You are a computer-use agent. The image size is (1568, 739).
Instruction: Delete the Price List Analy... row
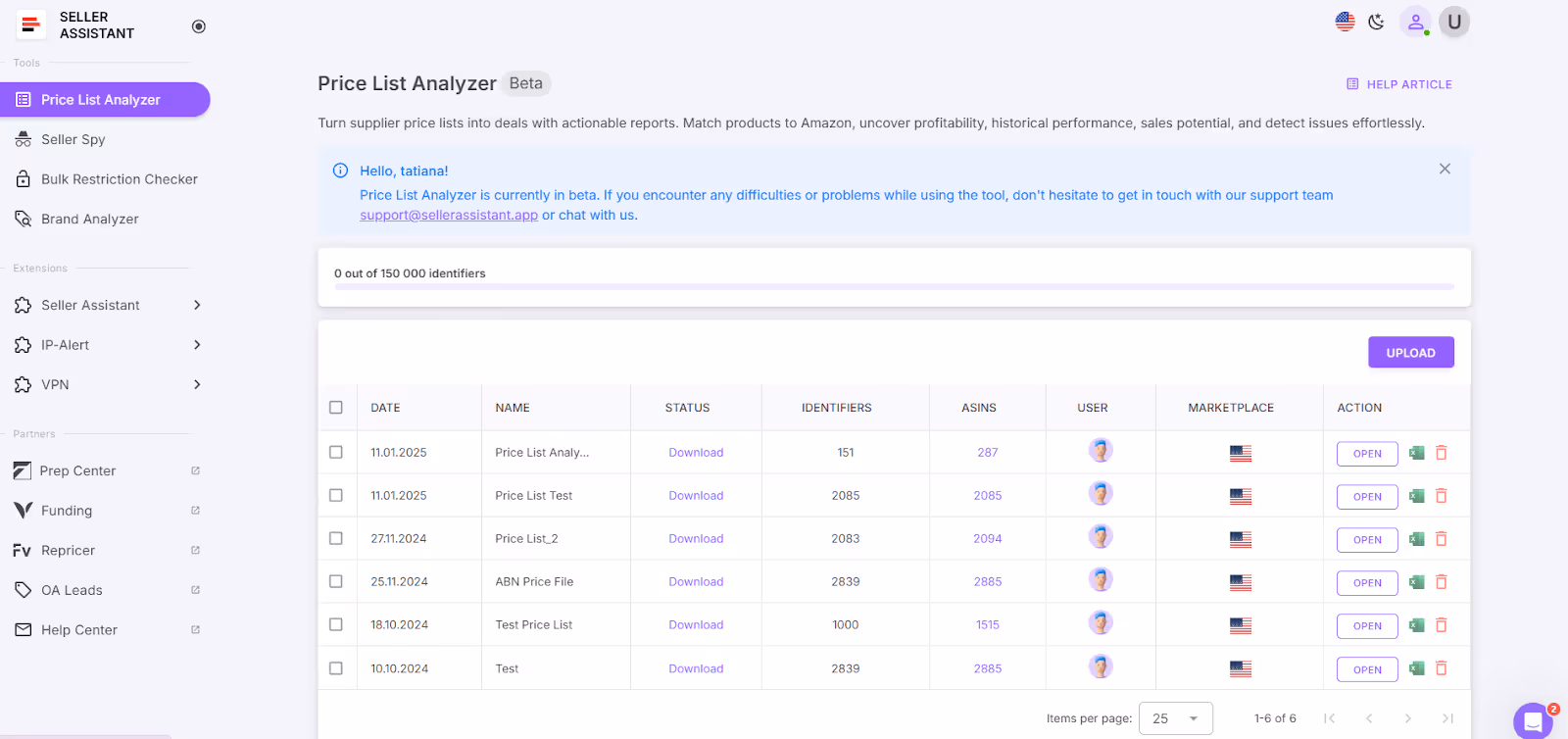coord(1442,453)
